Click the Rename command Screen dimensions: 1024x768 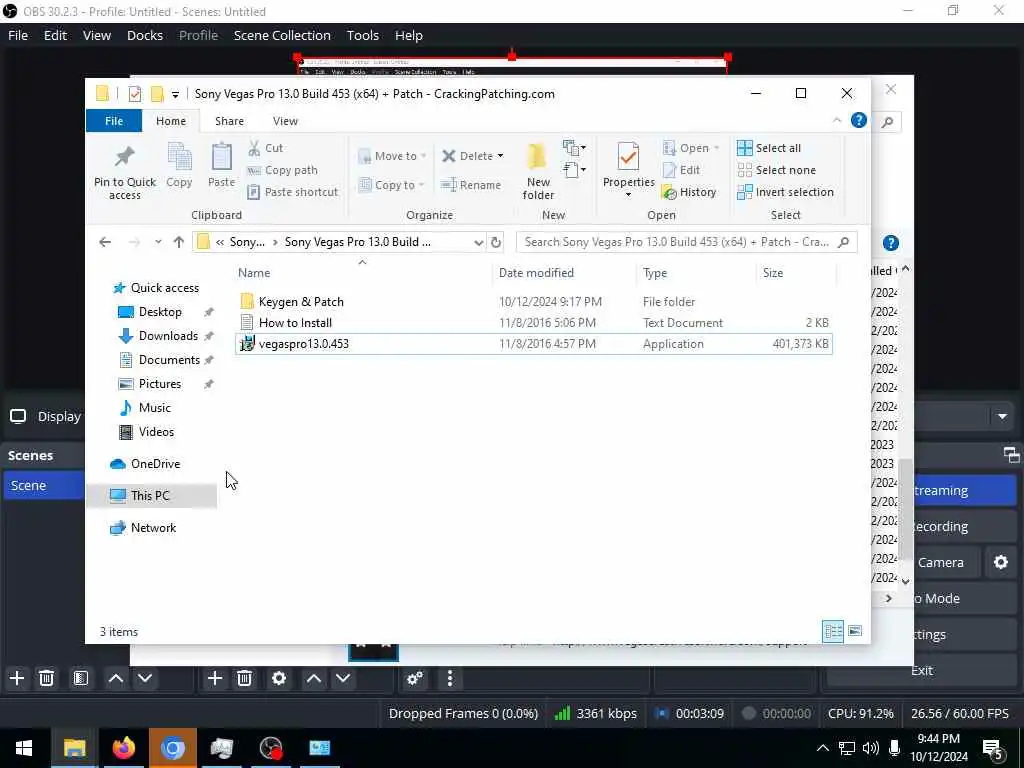coord(471,185)
